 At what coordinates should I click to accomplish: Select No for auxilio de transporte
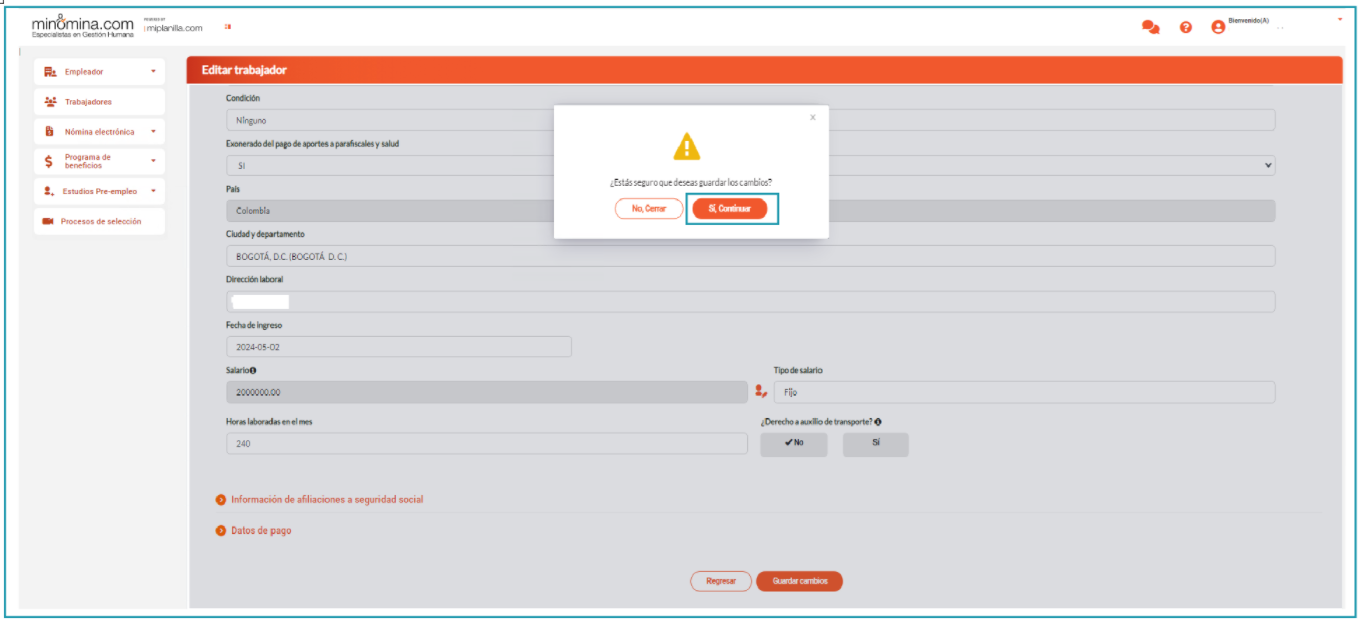tap(794, 443)
